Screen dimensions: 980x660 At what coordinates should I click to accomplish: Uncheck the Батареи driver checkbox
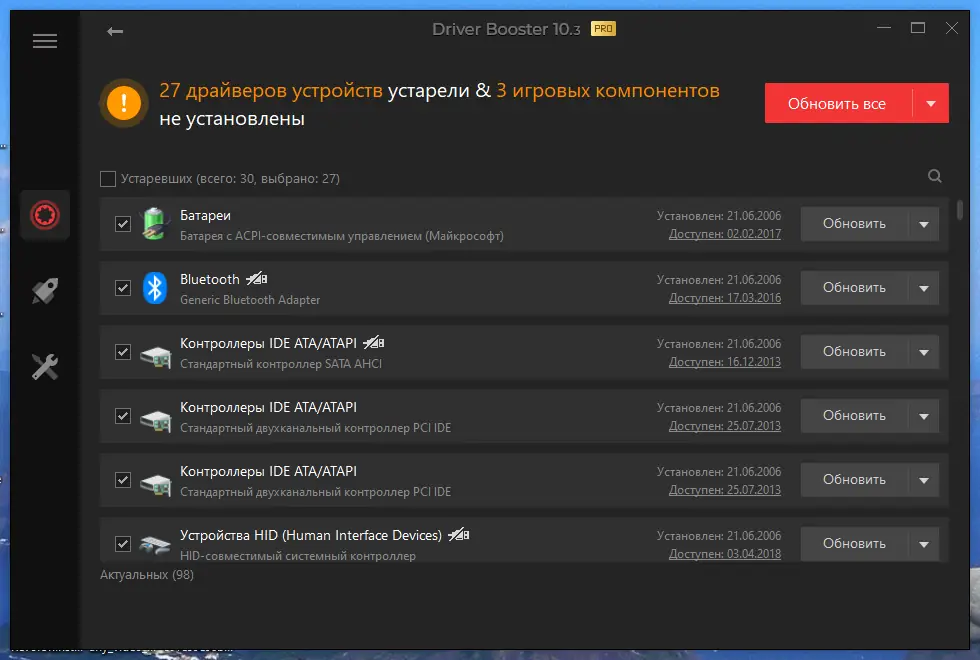(x=123, y=223)
